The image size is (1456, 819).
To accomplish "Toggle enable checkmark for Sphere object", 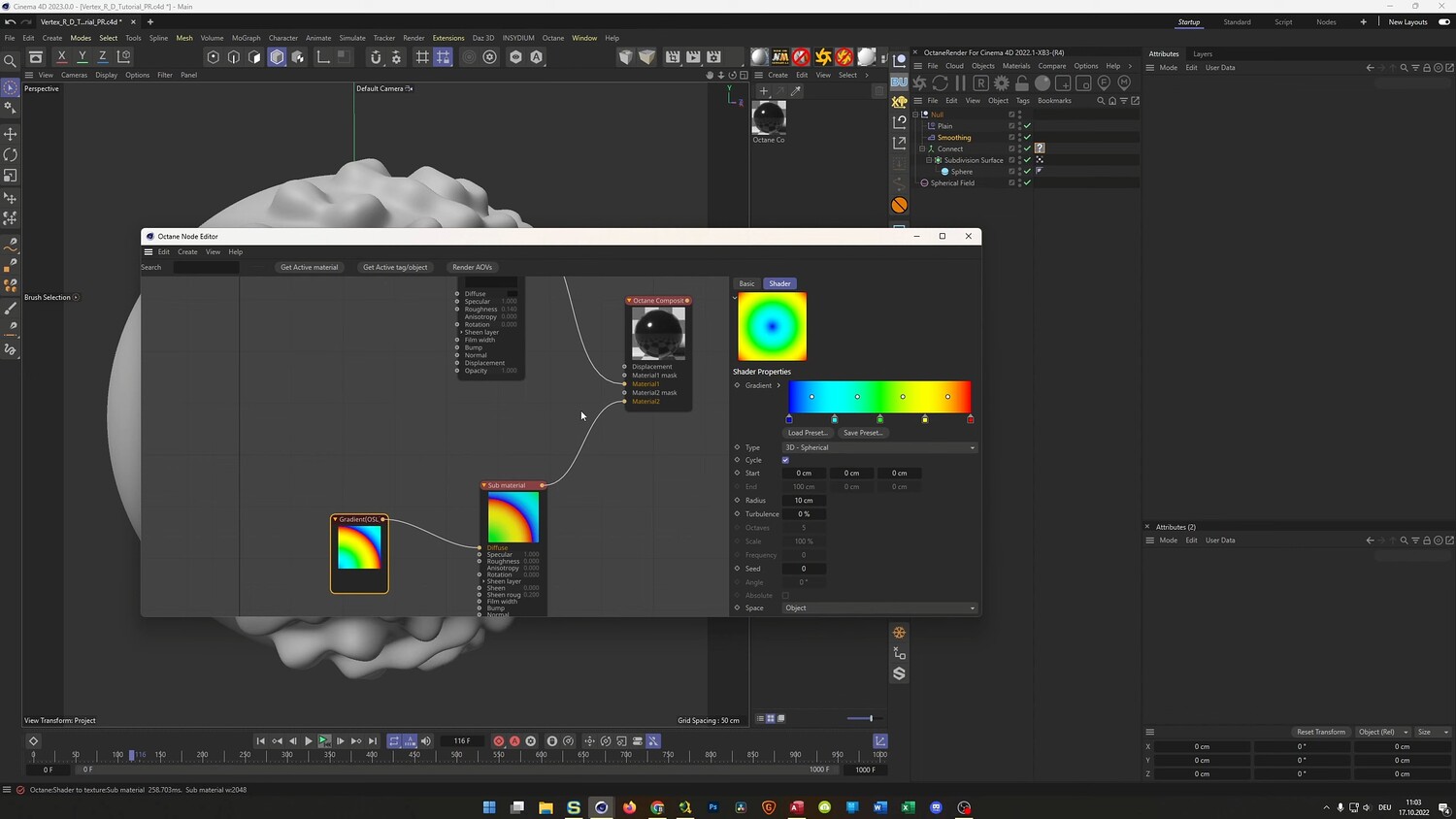I will [x=1027, y=172].
